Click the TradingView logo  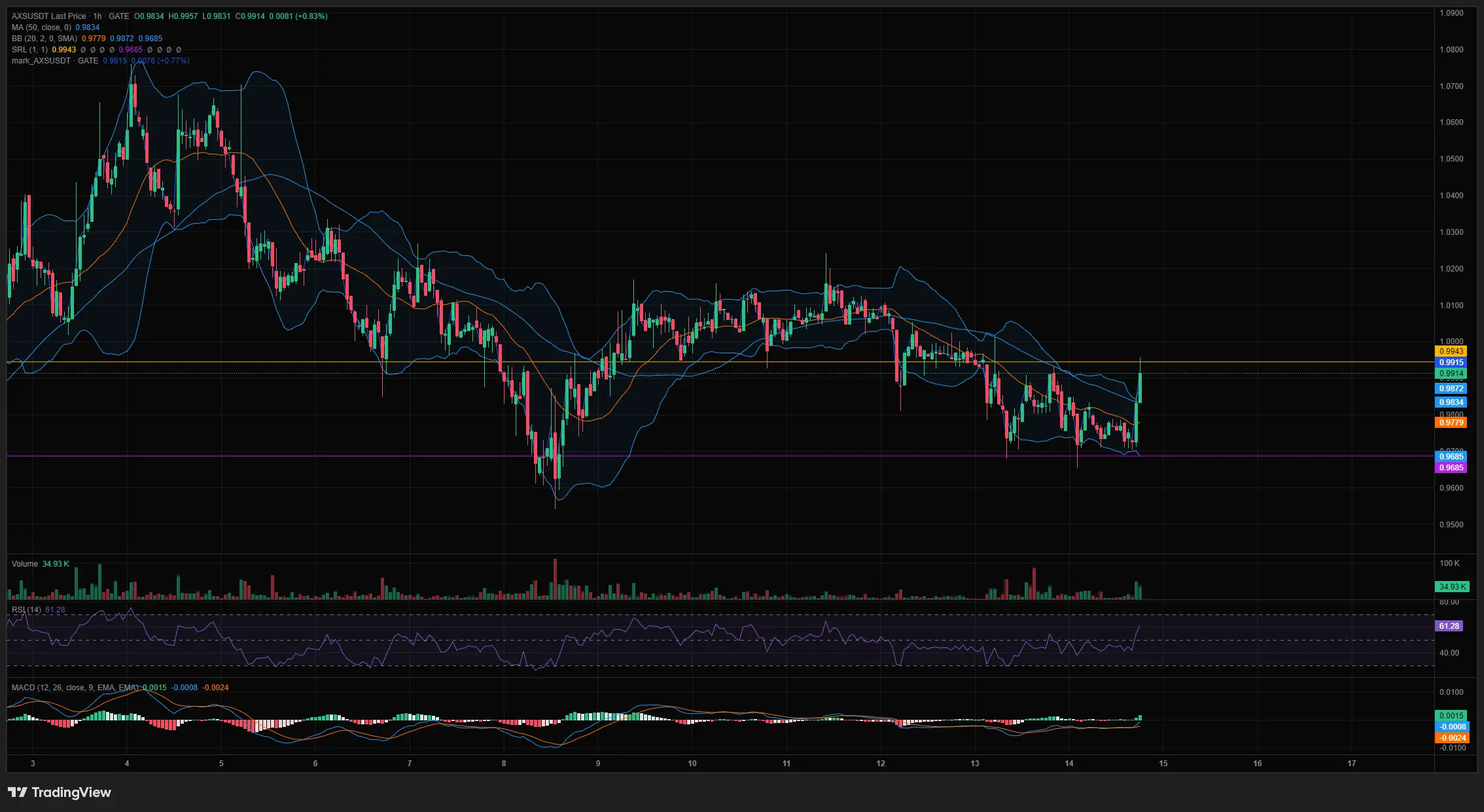pyautogui.click(x=60, y=792)
